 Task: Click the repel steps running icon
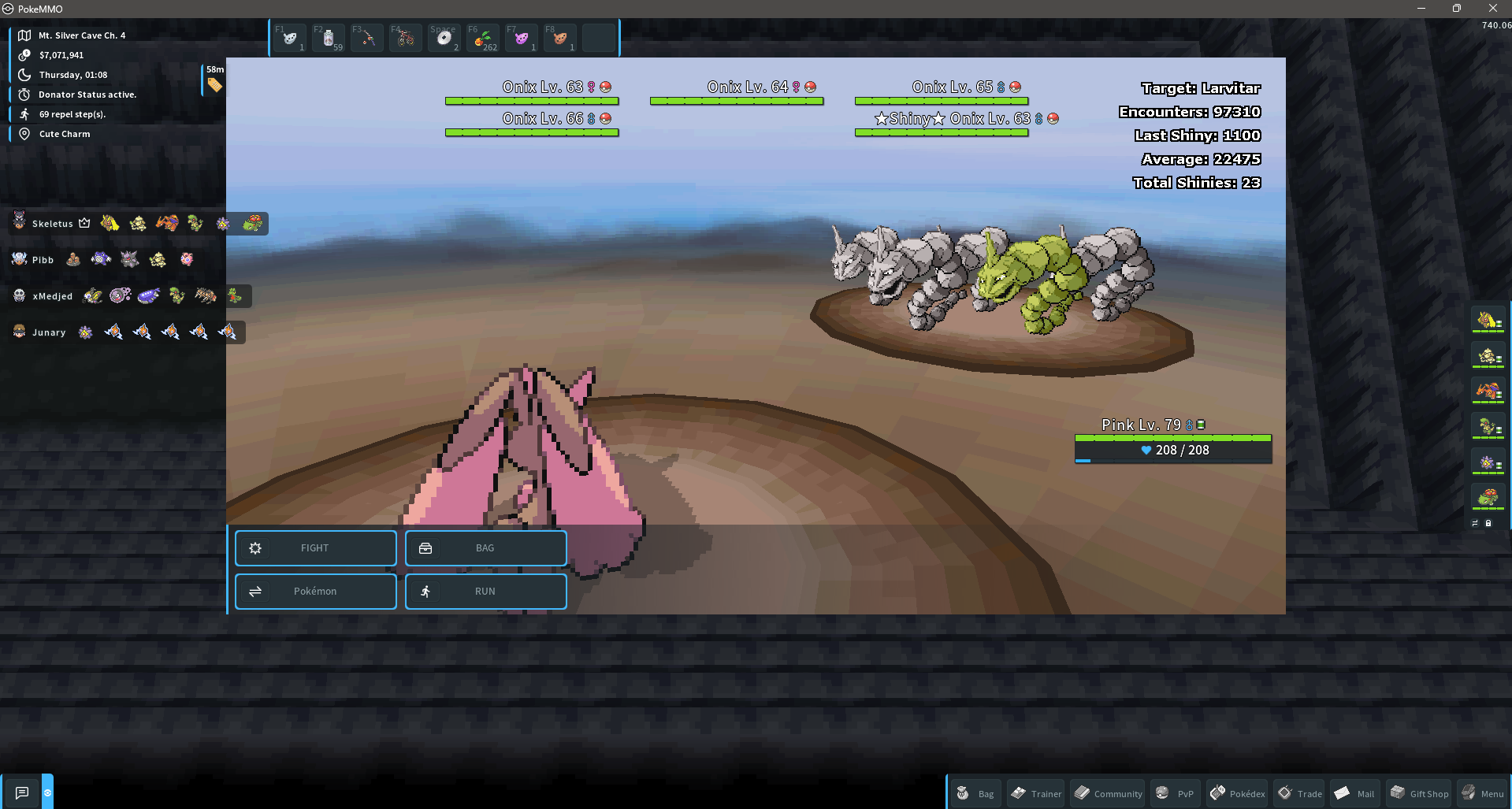coord(24,114)
